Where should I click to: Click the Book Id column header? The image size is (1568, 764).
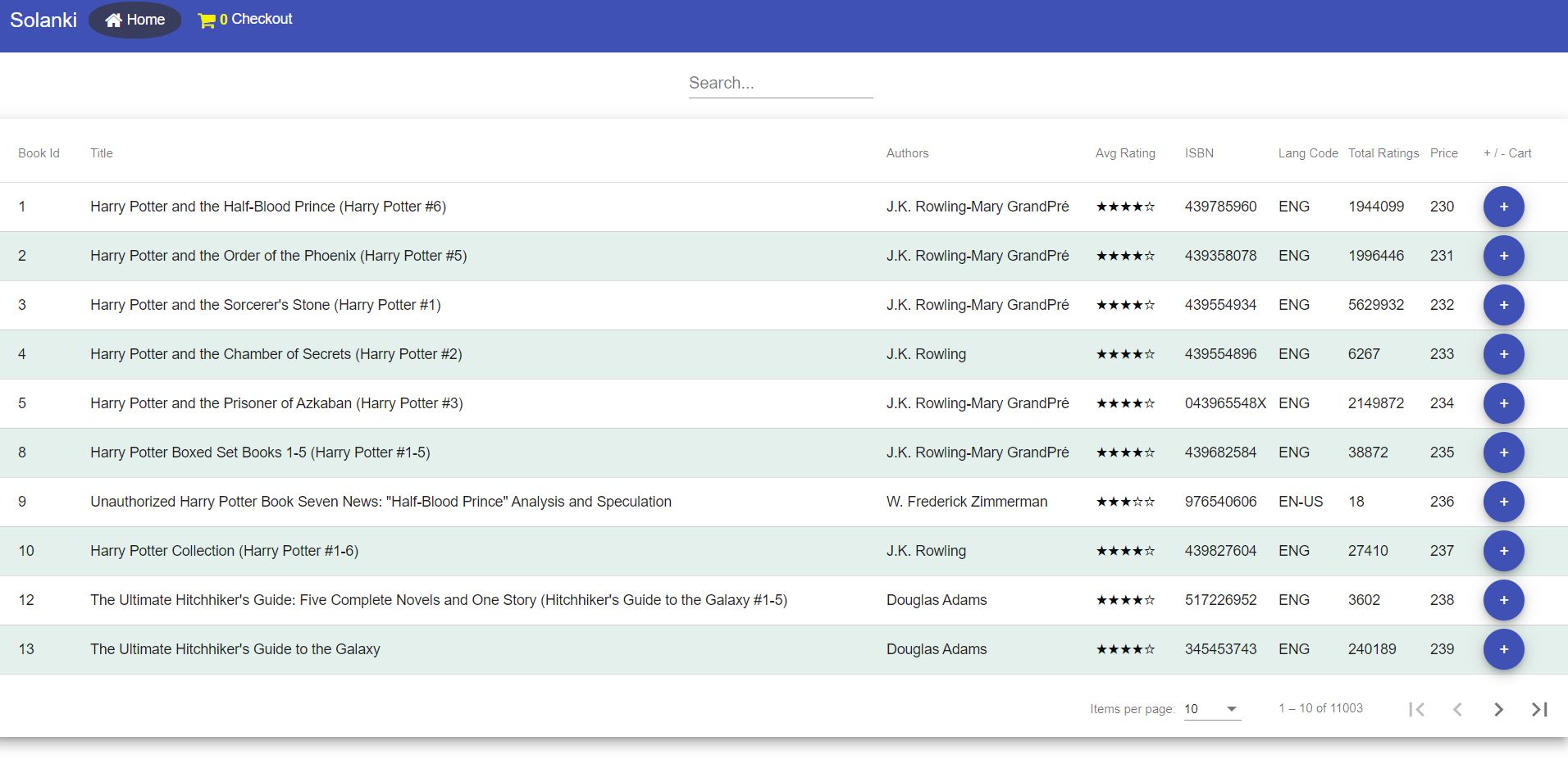pyautogui.click(x=39, y=153)
